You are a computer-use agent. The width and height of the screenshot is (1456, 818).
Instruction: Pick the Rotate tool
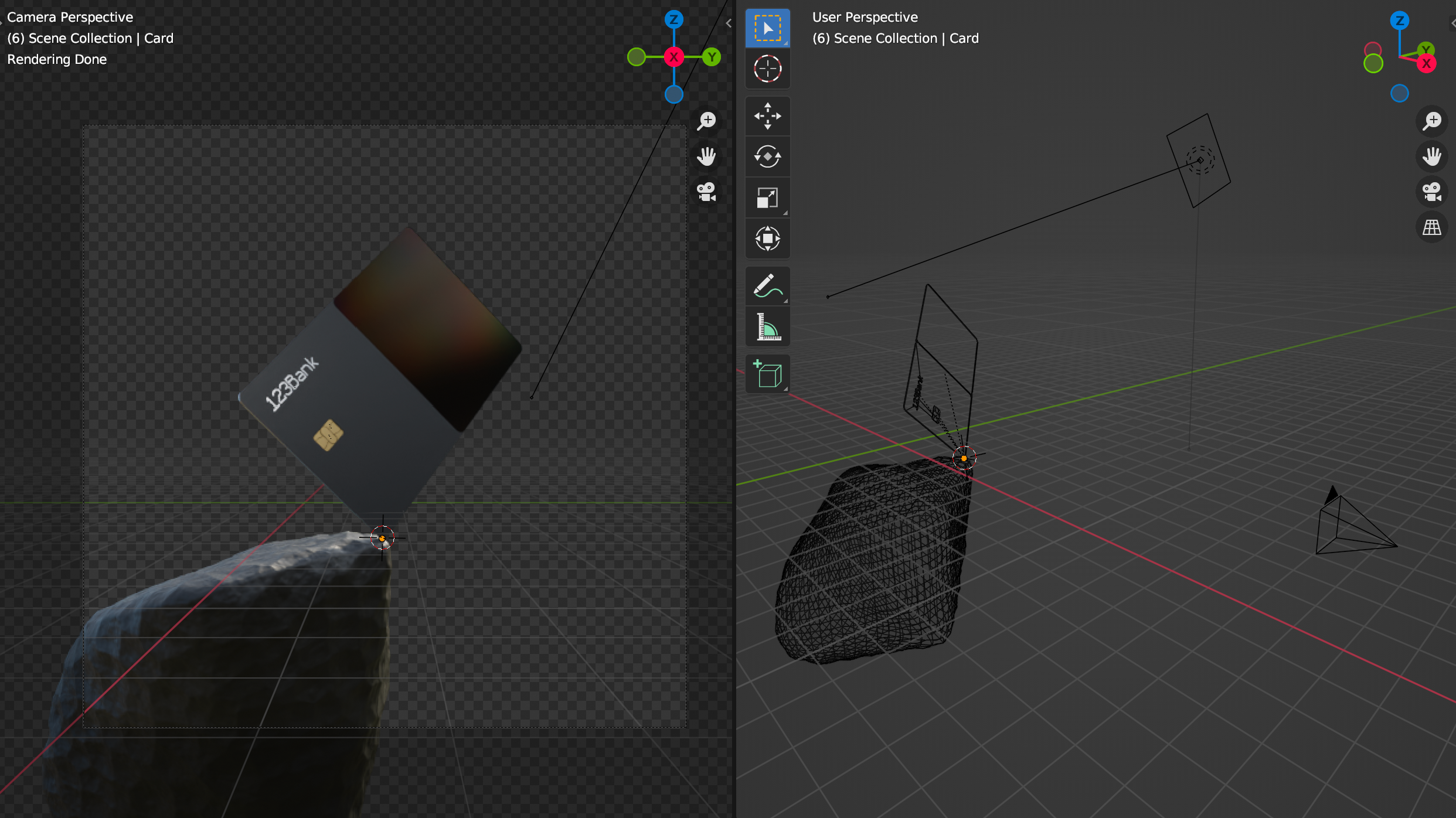[767, 156]
